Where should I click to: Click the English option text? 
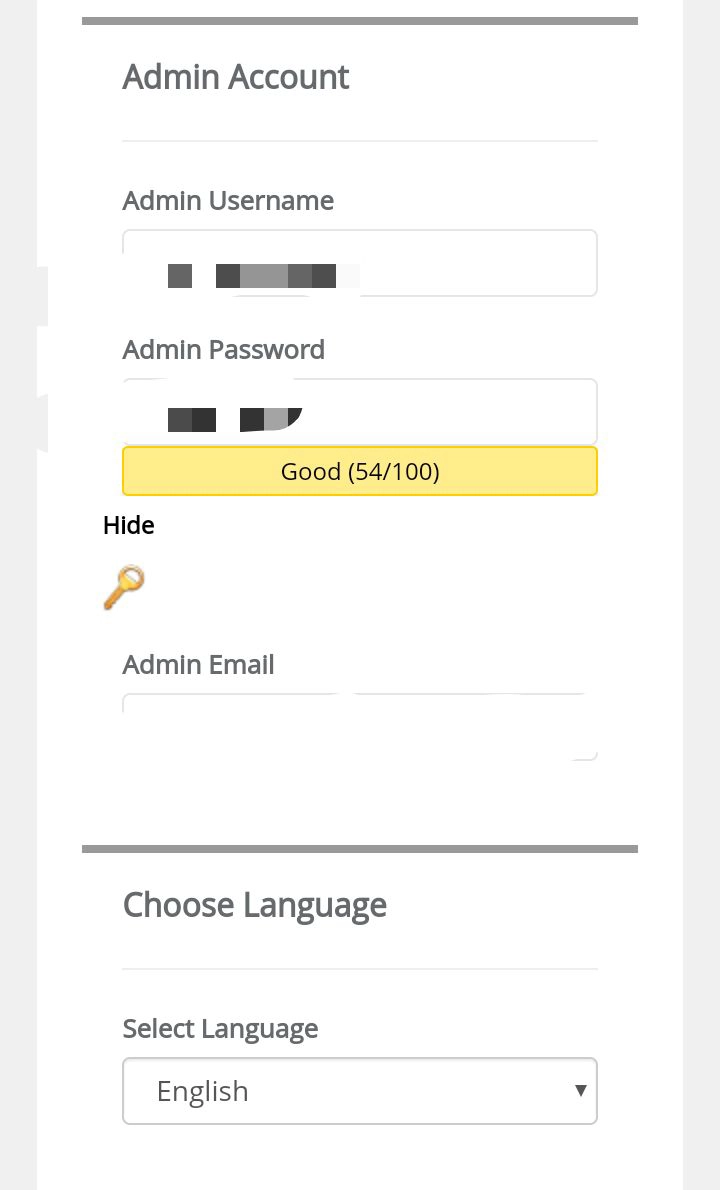pos(202,1091)
